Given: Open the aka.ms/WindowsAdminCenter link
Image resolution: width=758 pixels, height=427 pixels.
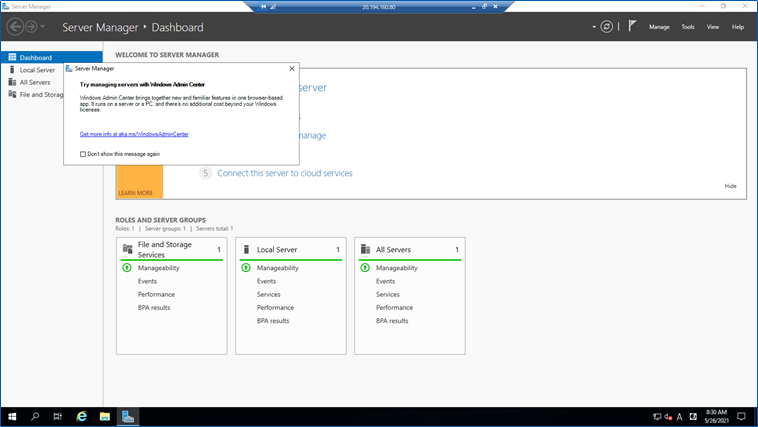Looking at the screenshot, I should [134, 134].
